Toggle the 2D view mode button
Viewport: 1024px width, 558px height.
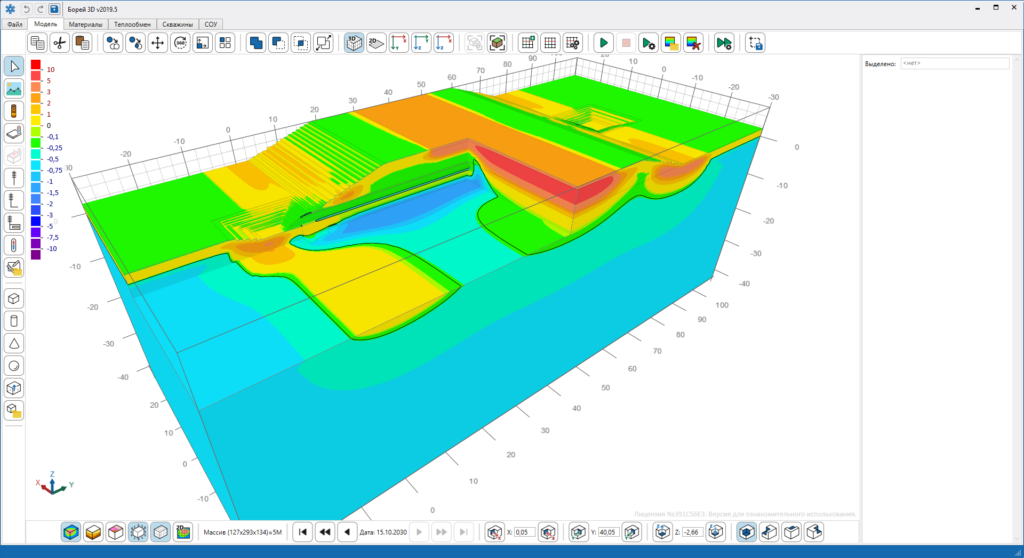click(x=376, y=43)
